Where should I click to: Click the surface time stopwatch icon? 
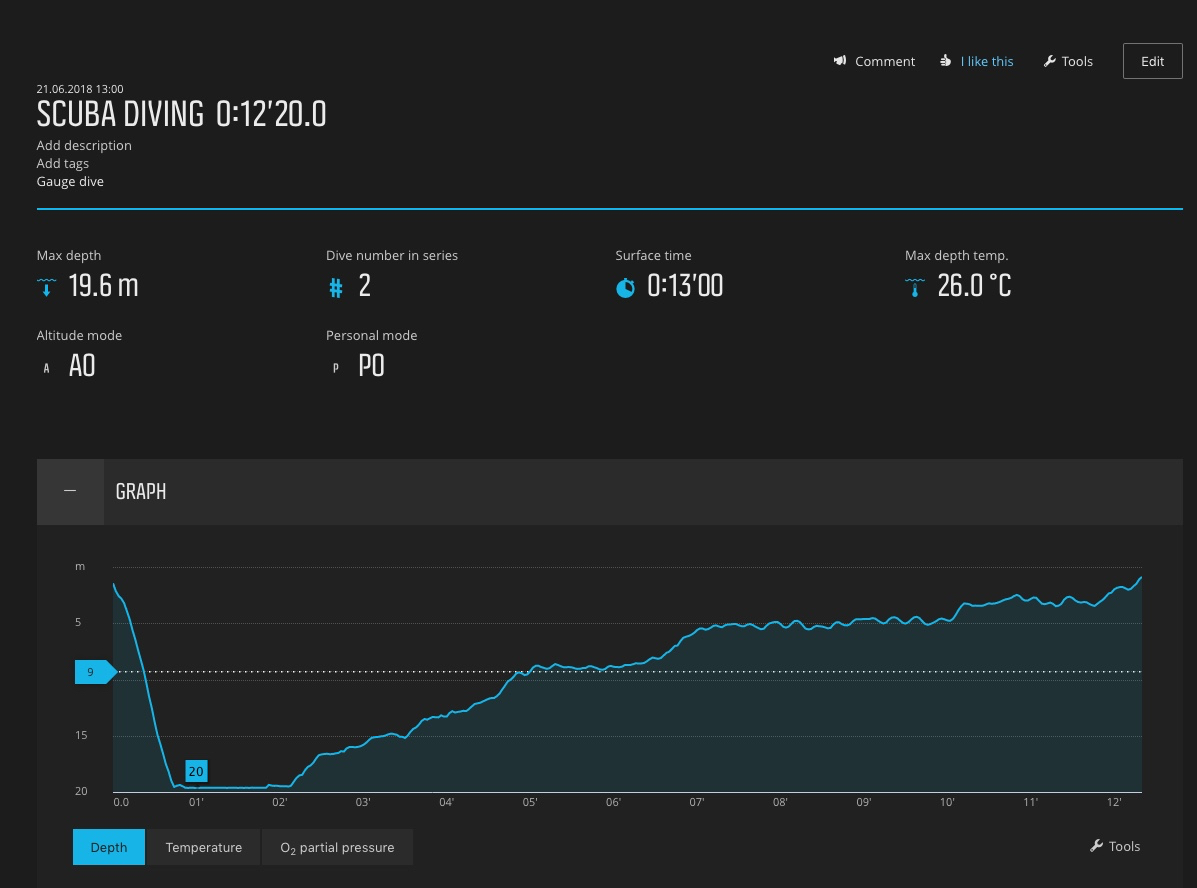coord(625,288)
